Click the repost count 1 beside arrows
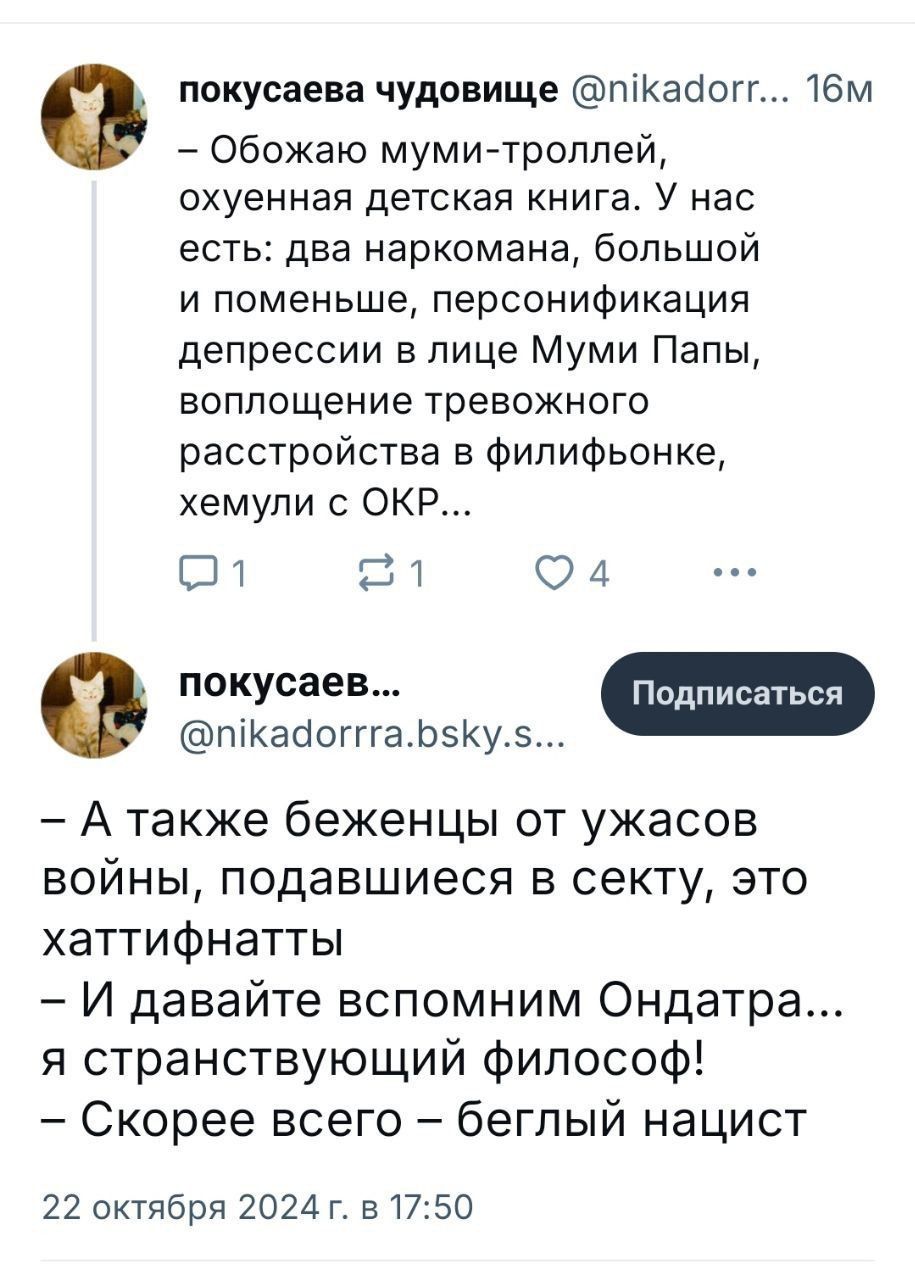 coord(420,575)
